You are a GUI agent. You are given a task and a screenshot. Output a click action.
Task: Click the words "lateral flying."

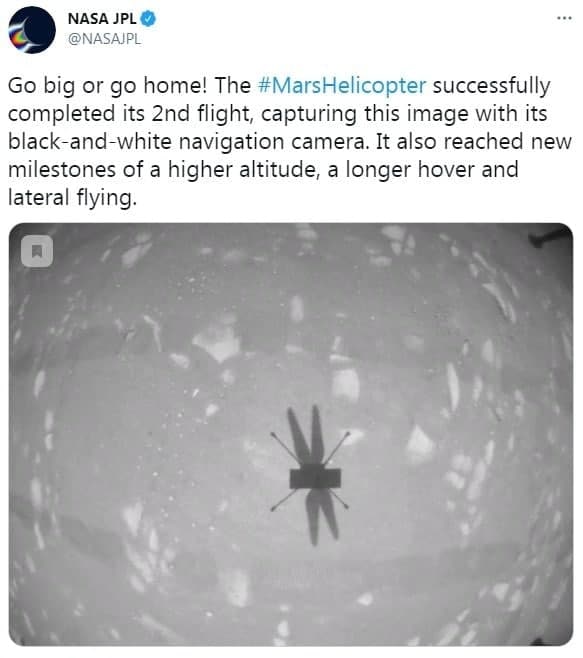[72, 198]
